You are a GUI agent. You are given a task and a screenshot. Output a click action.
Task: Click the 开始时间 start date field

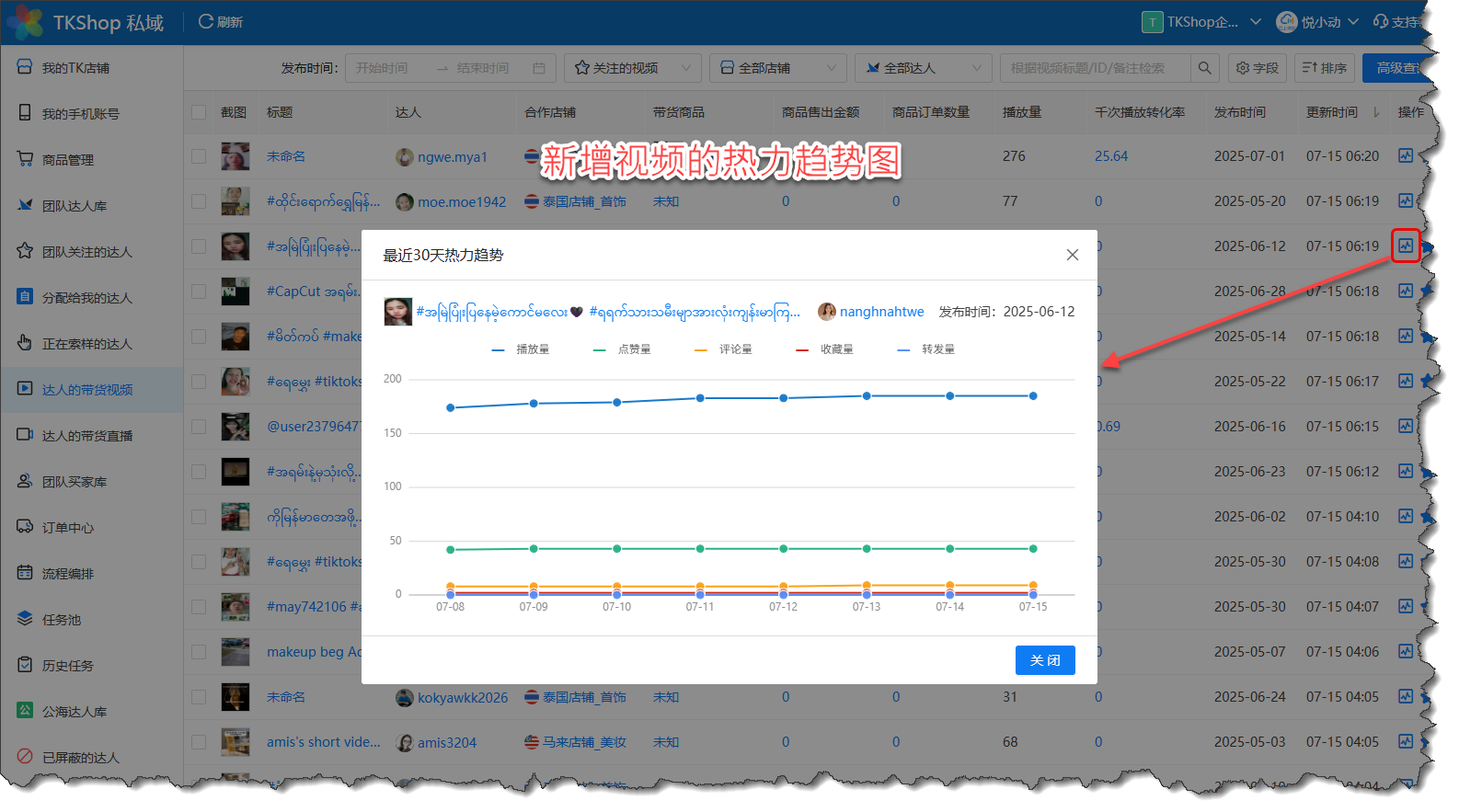(382, 68)
